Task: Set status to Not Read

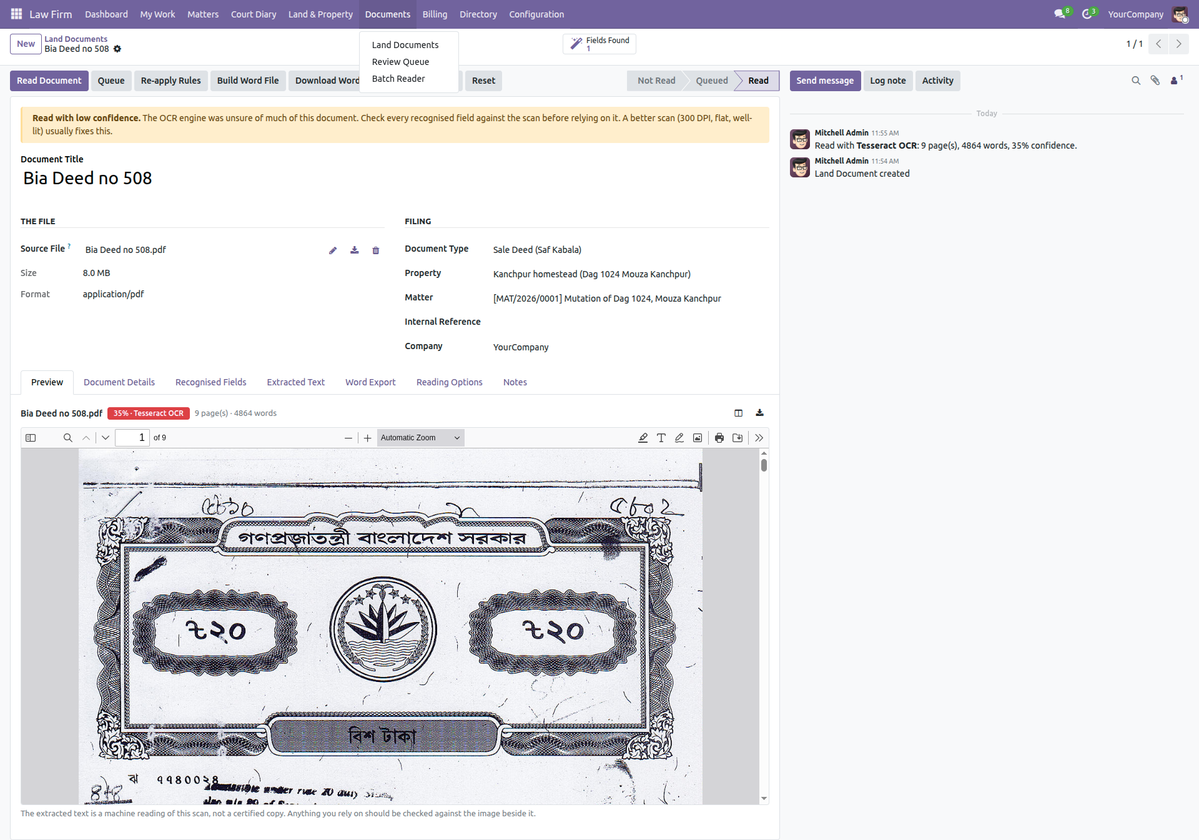Action: (x=655, y=80)
